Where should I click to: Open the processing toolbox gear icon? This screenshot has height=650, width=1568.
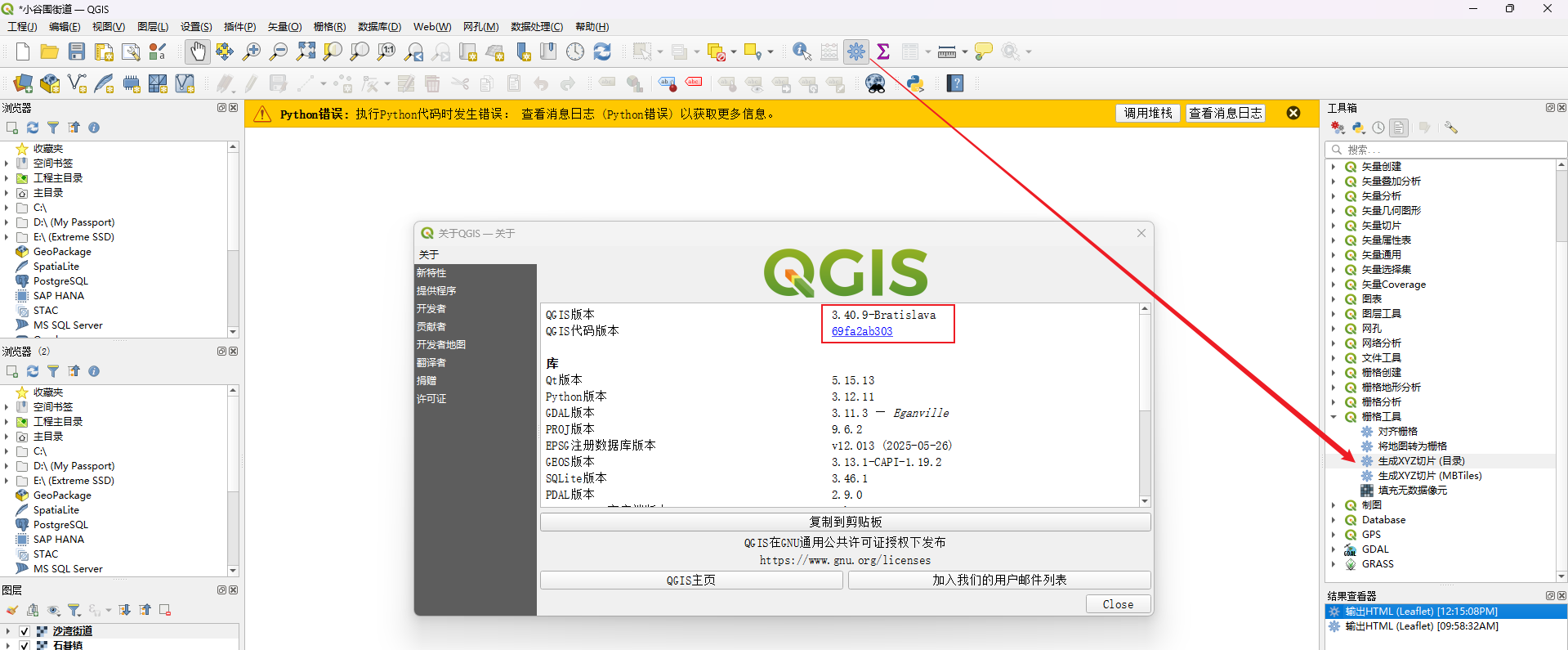click(855, 52)
